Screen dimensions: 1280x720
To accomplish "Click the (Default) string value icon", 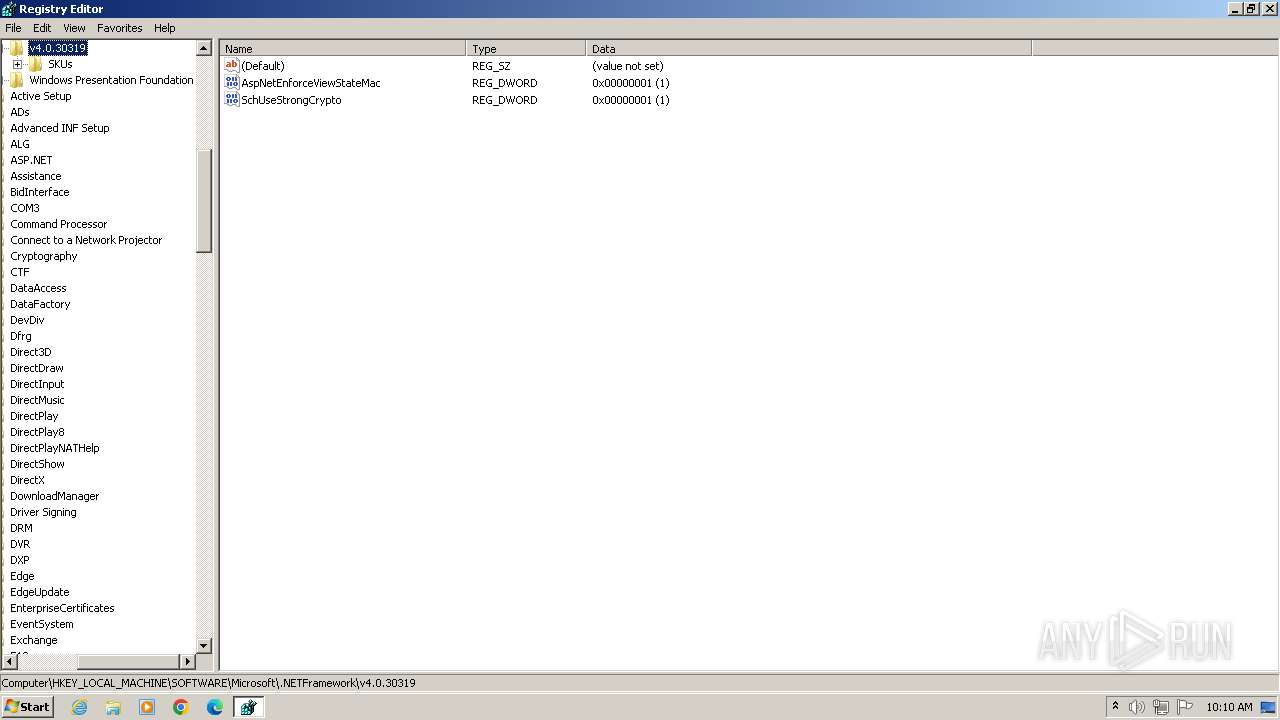I will click(x=232, y=66).
